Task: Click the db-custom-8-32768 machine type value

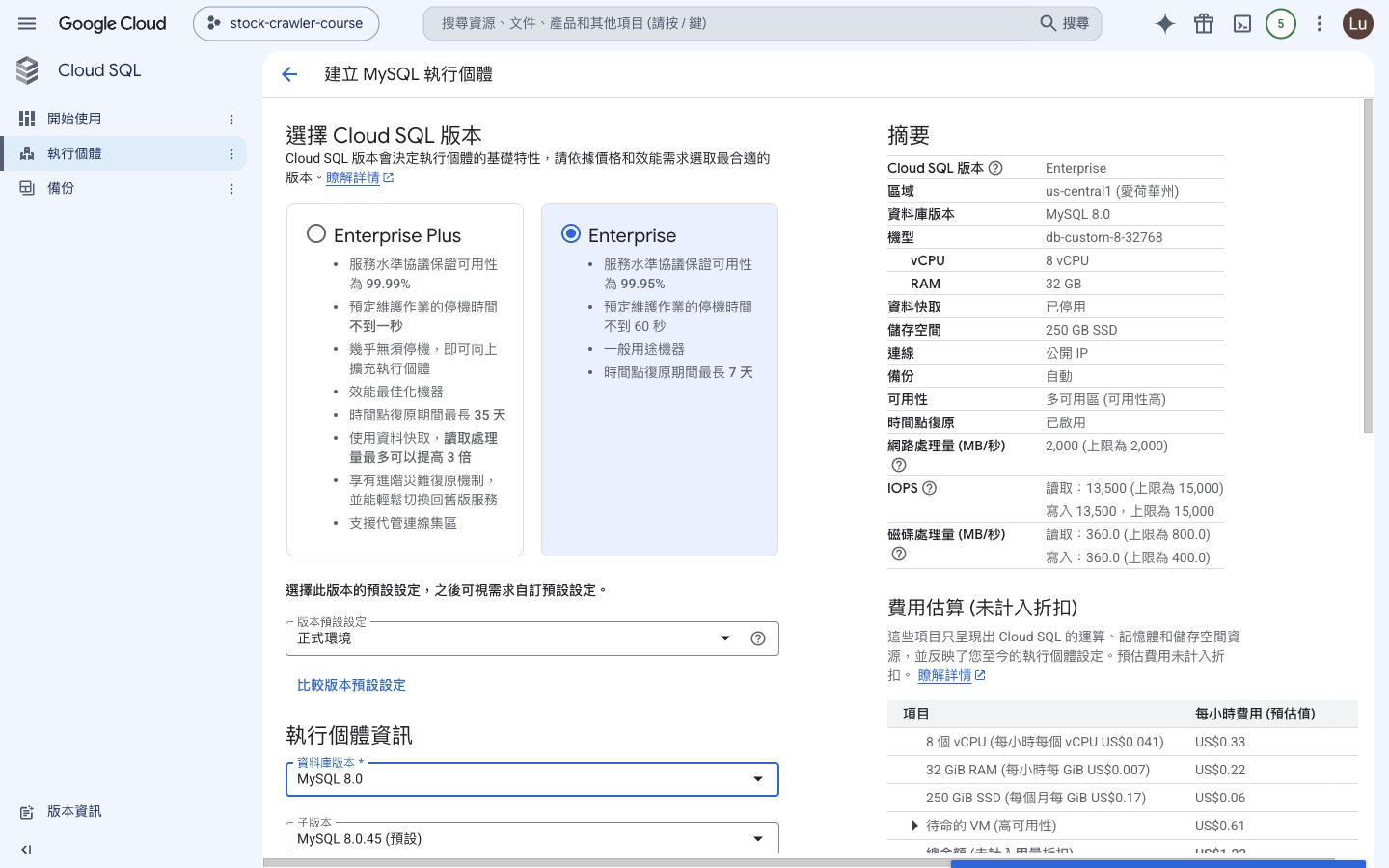Action: pos(1103,237)
